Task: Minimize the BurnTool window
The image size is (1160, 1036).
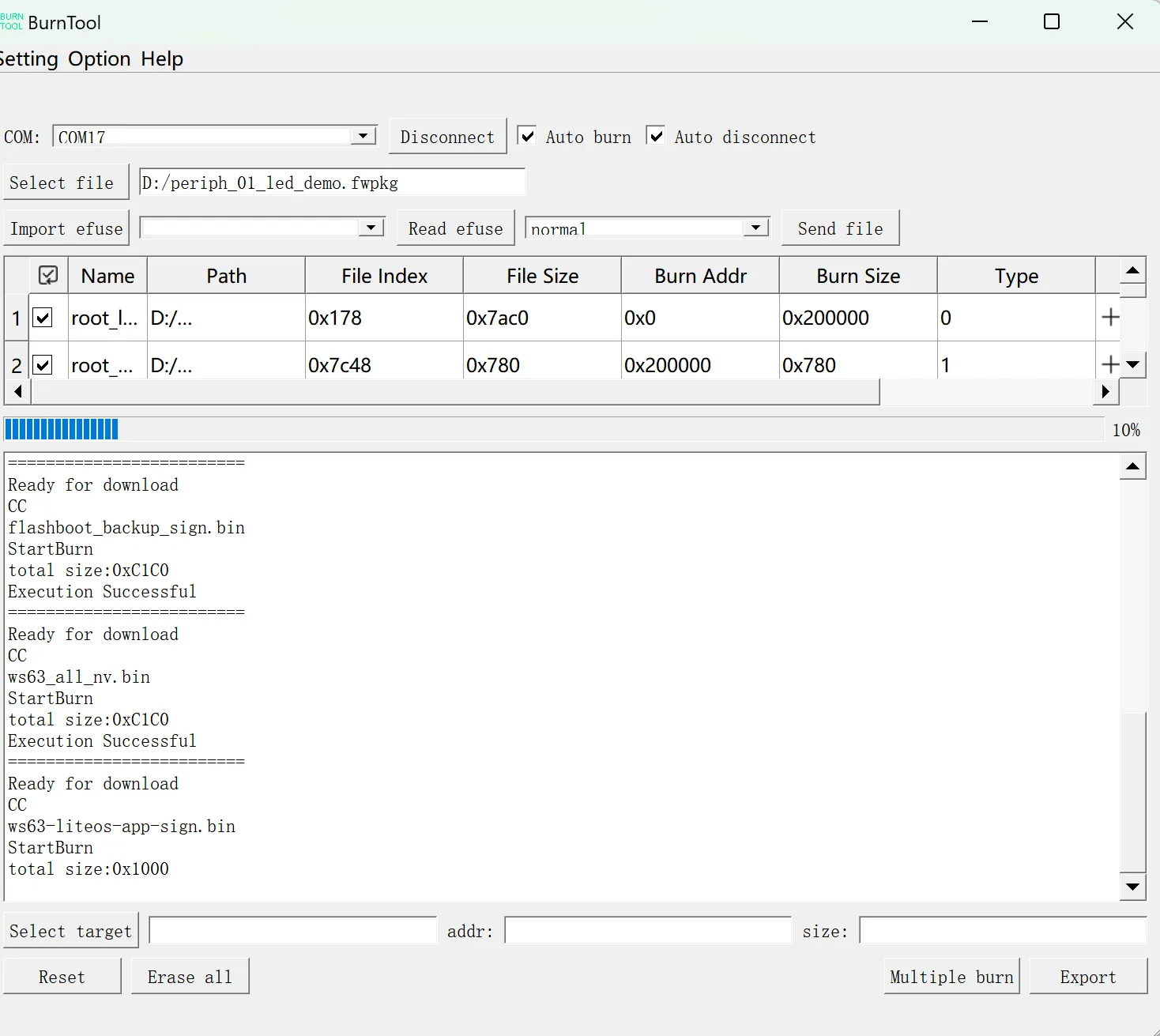Action: (x=980, y=22)
